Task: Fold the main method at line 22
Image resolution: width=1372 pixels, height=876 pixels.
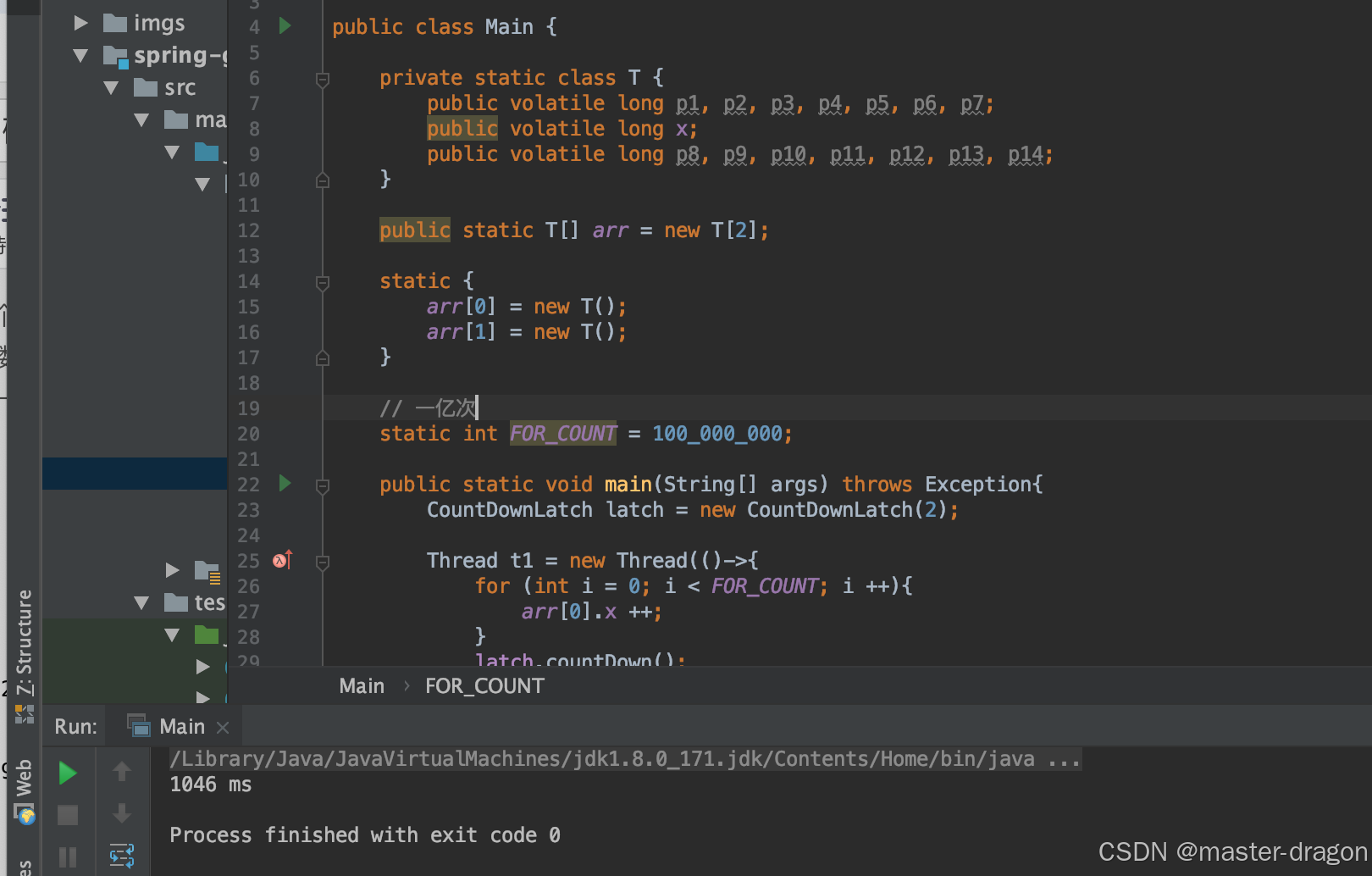Action: point(323,486)
